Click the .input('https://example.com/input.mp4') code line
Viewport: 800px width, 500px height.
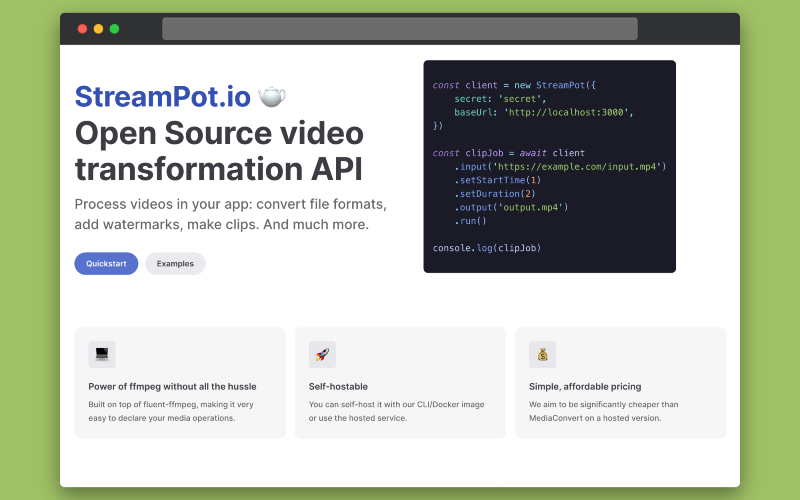coord(560,166)
